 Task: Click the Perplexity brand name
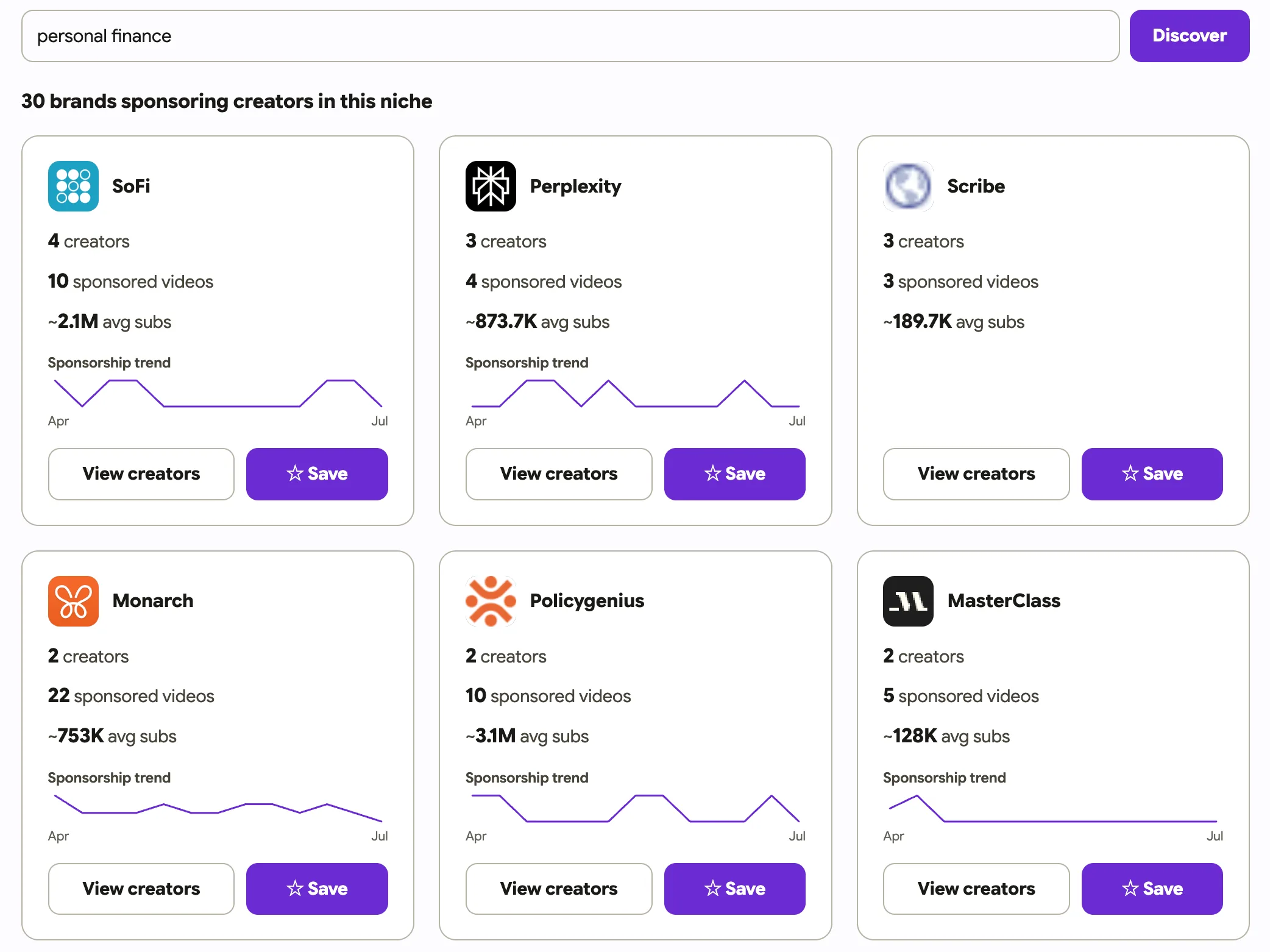(576, 186)
